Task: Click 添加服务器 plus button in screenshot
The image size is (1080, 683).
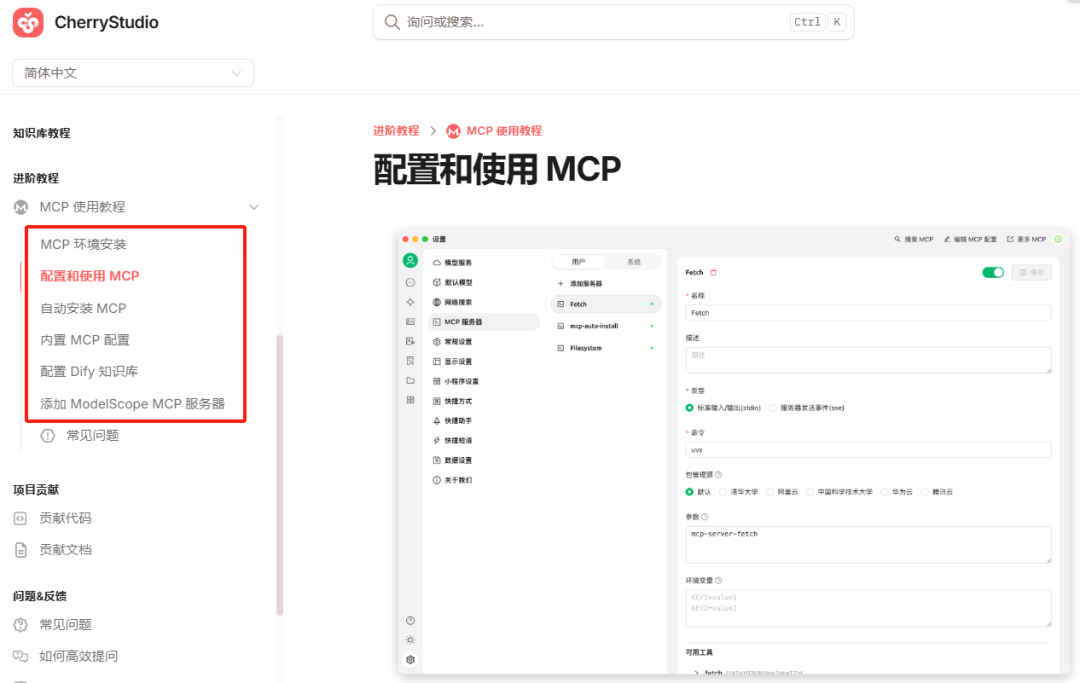Action: pyautogui.click(x=579, y=284)
